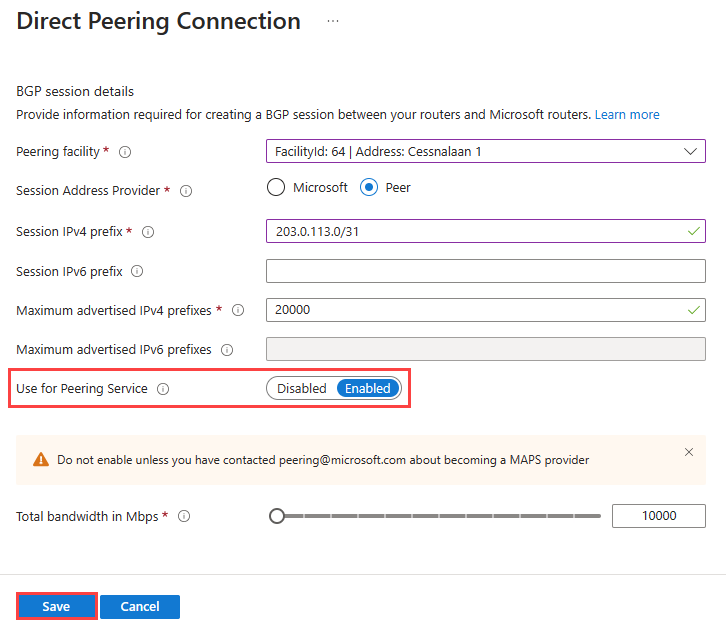Image resolution: width=726 pixels, height=628 pixels.
Task: Click info icon next to Session IPv4 prefix
Action: pos(148,232)
